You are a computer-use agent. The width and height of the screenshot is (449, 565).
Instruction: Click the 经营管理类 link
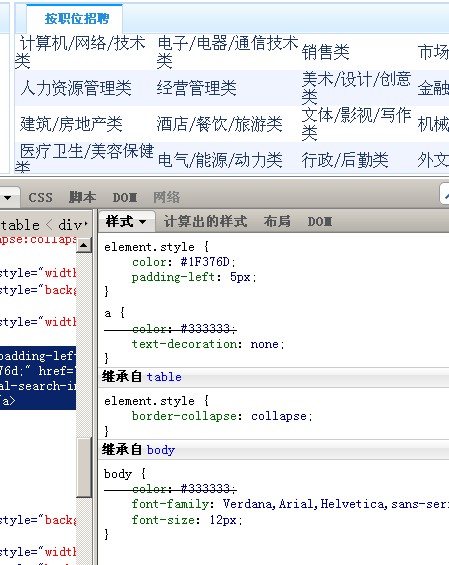196,88
